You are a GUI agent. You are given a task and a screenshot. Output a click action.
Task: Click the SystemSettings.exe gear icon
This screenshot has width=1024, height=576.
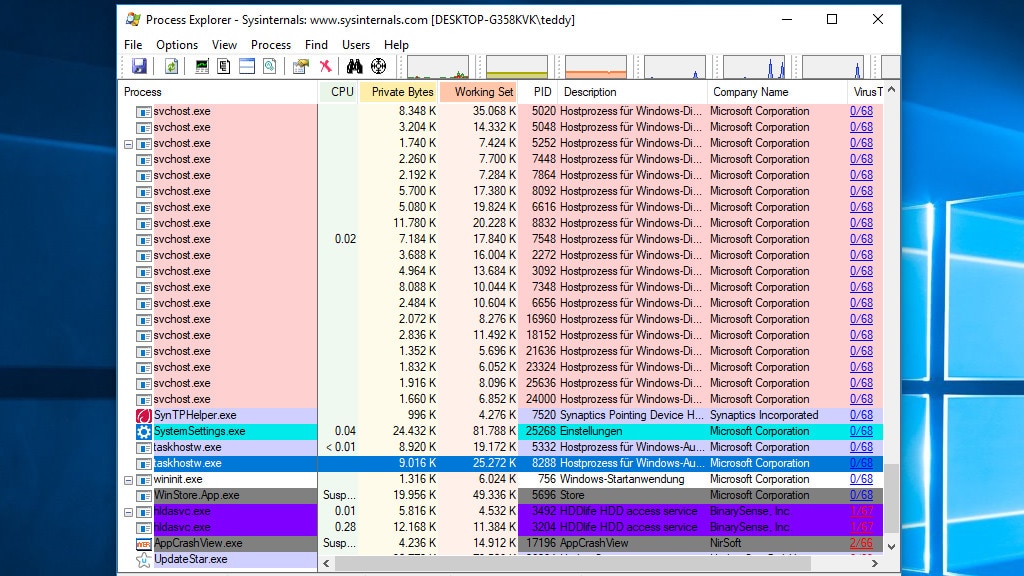tap(144, 432)
